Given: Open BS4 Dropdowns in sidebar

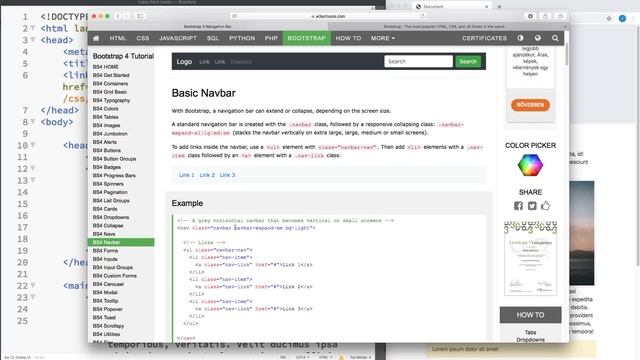Looking at the screenshot, I should 111,217.
